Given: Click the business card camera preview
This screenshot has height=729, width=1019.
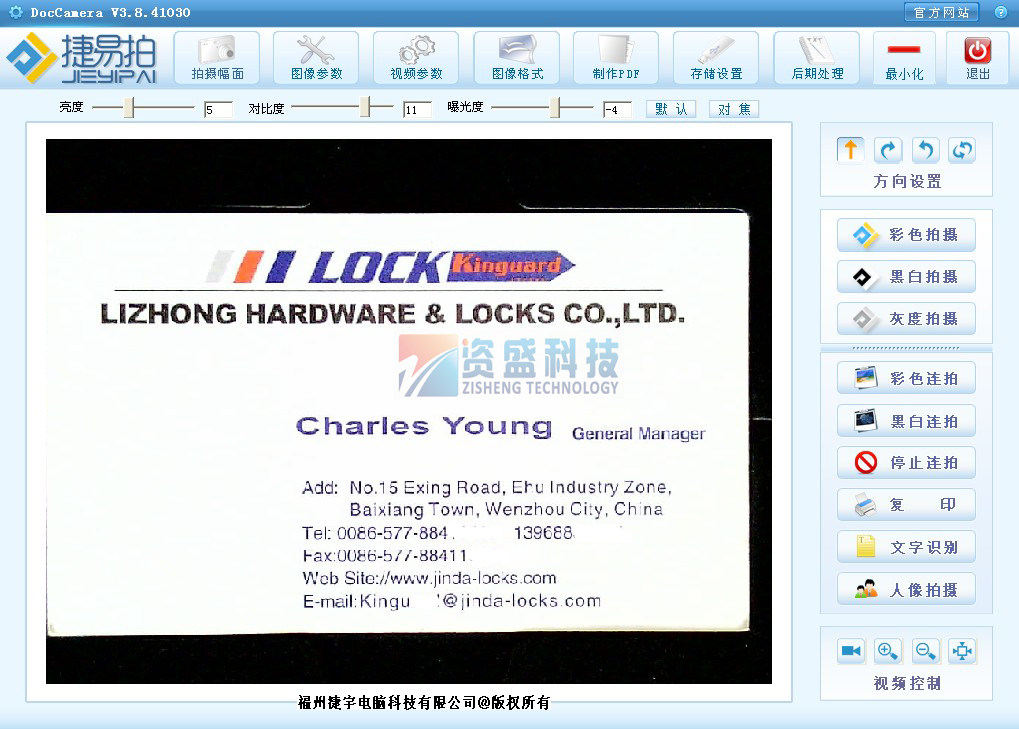Looking at the screenshot, I should click(409, 411).
